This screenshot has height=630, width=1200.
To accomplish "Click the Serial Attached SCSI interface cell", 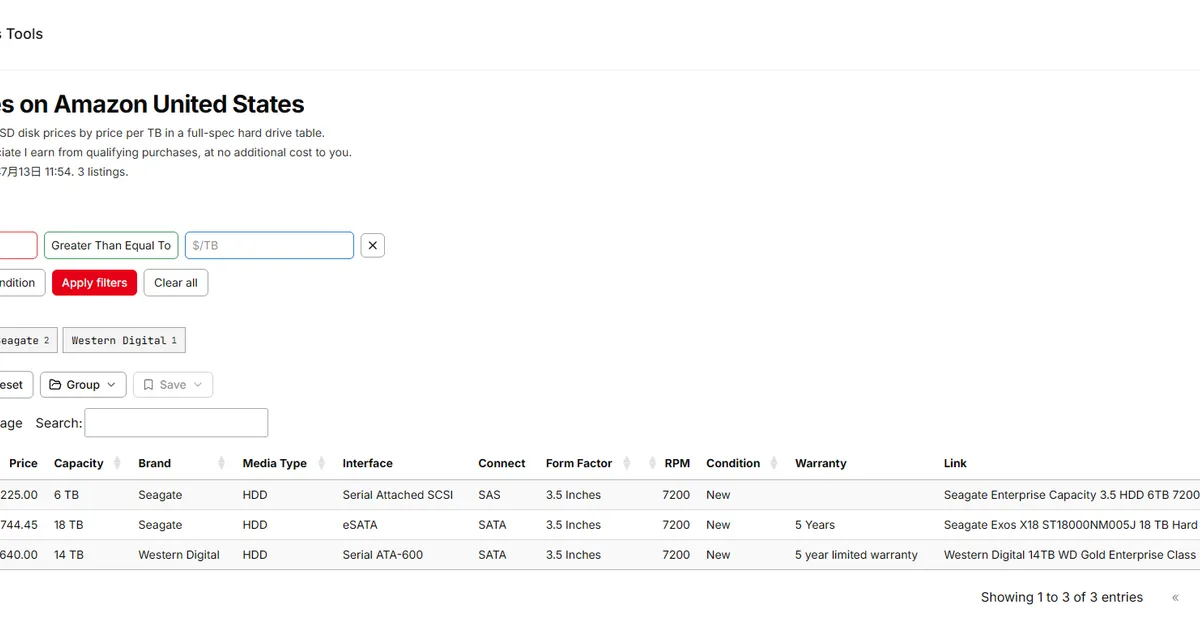I will click(398, 495).
